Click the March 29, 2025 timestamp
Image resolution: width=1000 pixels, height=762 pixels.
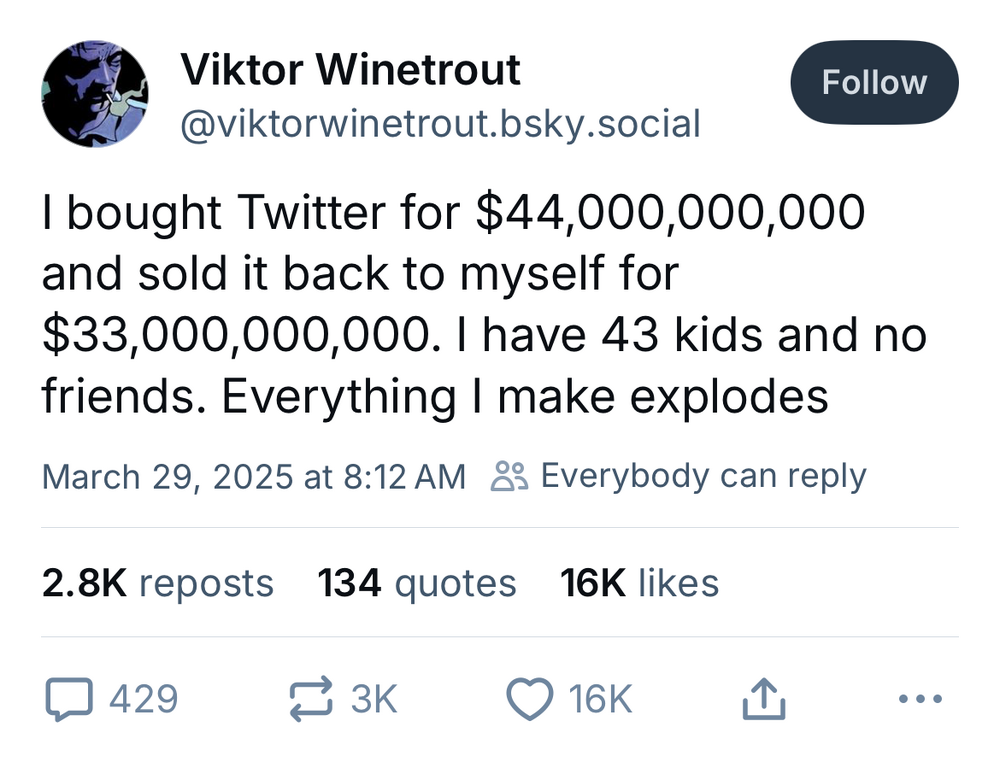click(x=254, y=477)
